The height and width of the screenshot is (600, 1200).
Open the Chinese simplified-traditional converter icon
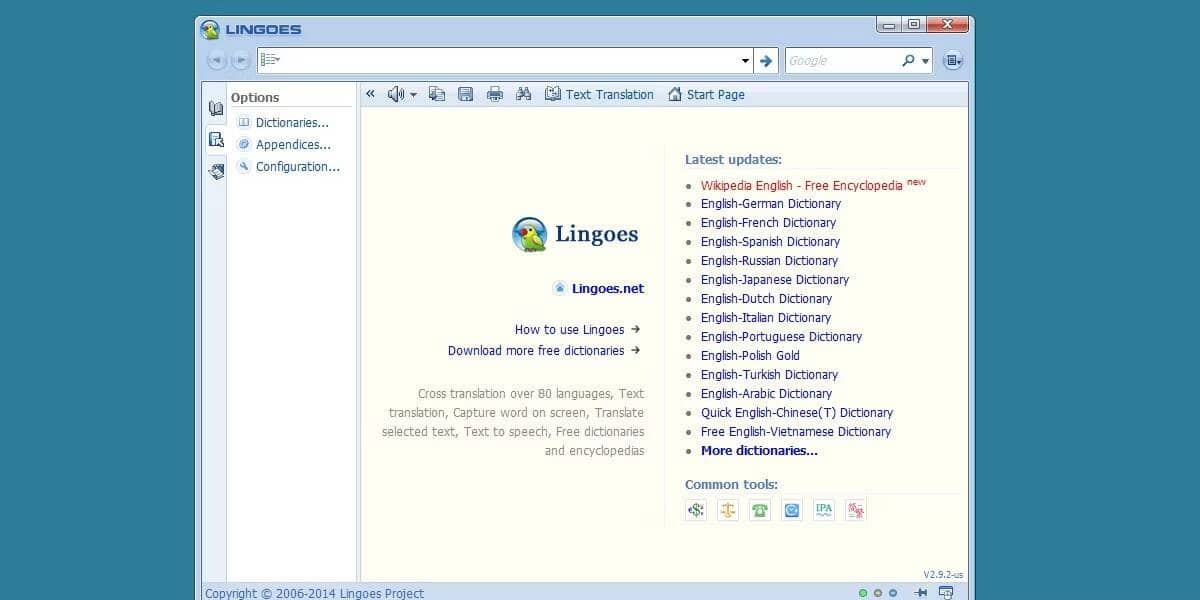856,510
